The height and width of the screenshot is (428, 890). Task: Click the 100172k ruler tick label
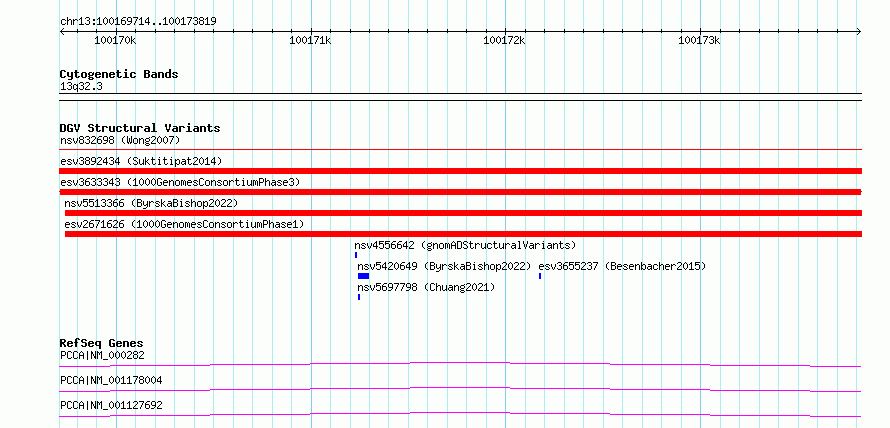[x=504, y=40]
